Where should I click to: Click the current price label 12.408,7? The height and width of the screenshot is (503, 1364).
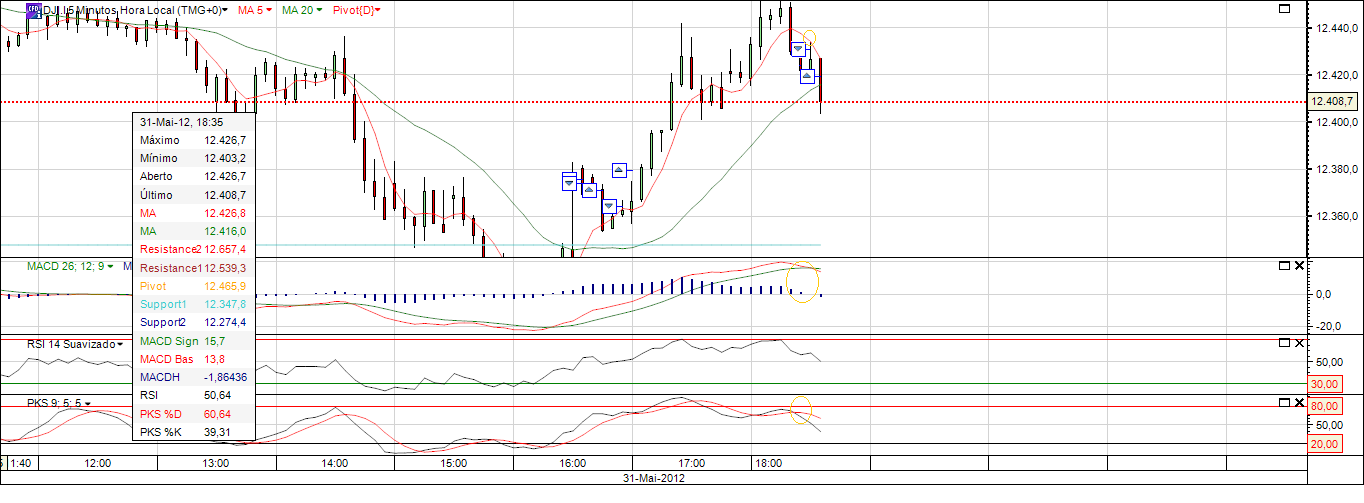coord(1334,102)
